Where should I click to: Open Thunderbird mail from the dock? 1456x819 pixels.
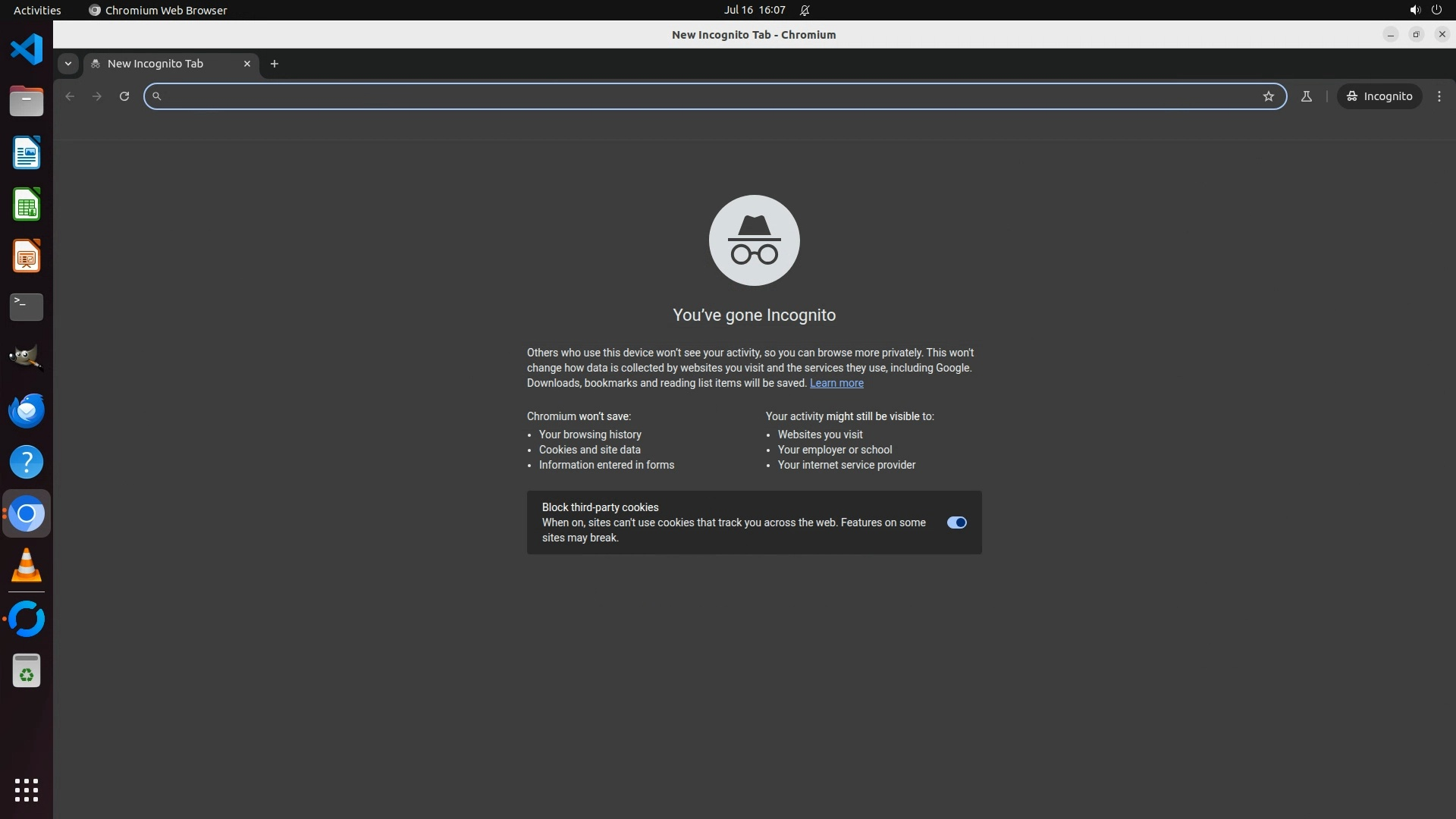(x=27, y=410)
